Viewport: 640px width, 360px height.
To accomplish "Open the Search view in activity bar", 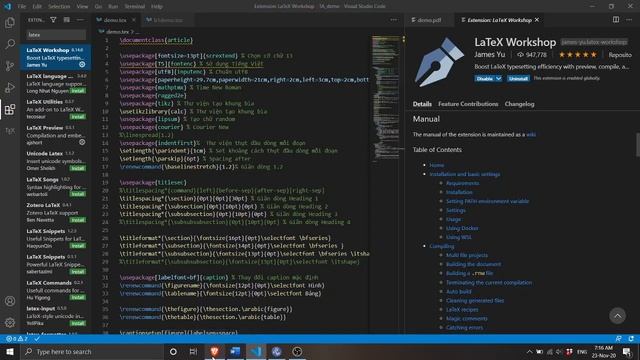I will pyautogui.click(x=10, y=44).
